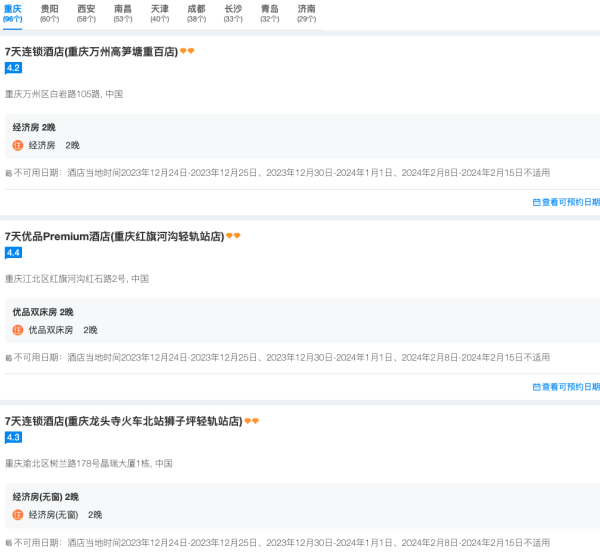Click tag icon before 红旗河沟轻轨站店 unavailable dates
Screen dimensions: 600x556
tap(8, 358)
